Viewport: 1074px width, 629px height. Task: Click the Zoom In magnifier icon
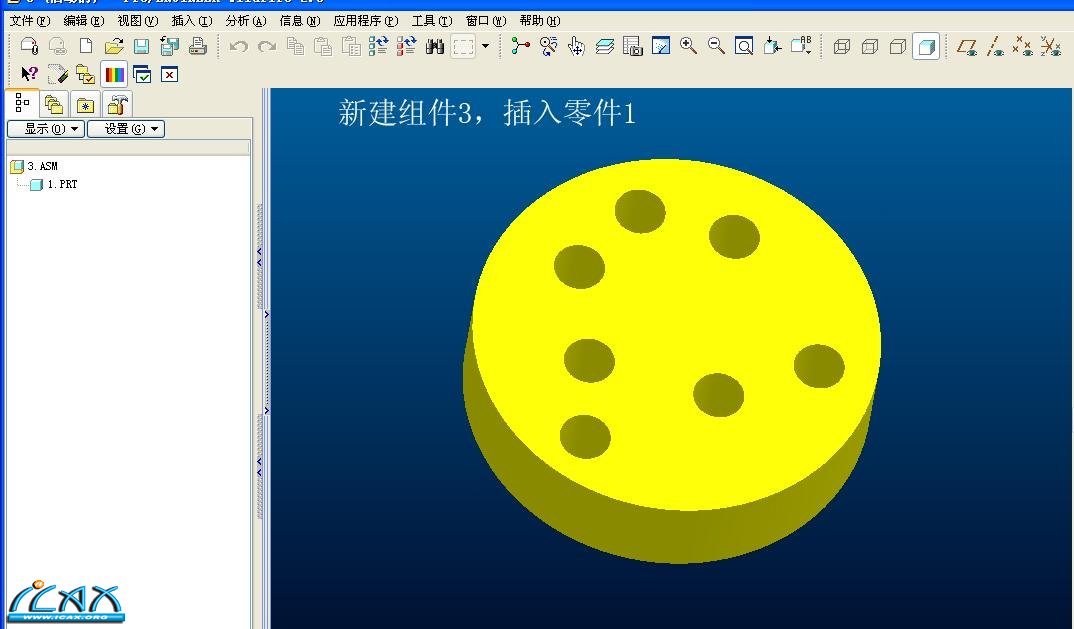(688, 46)
